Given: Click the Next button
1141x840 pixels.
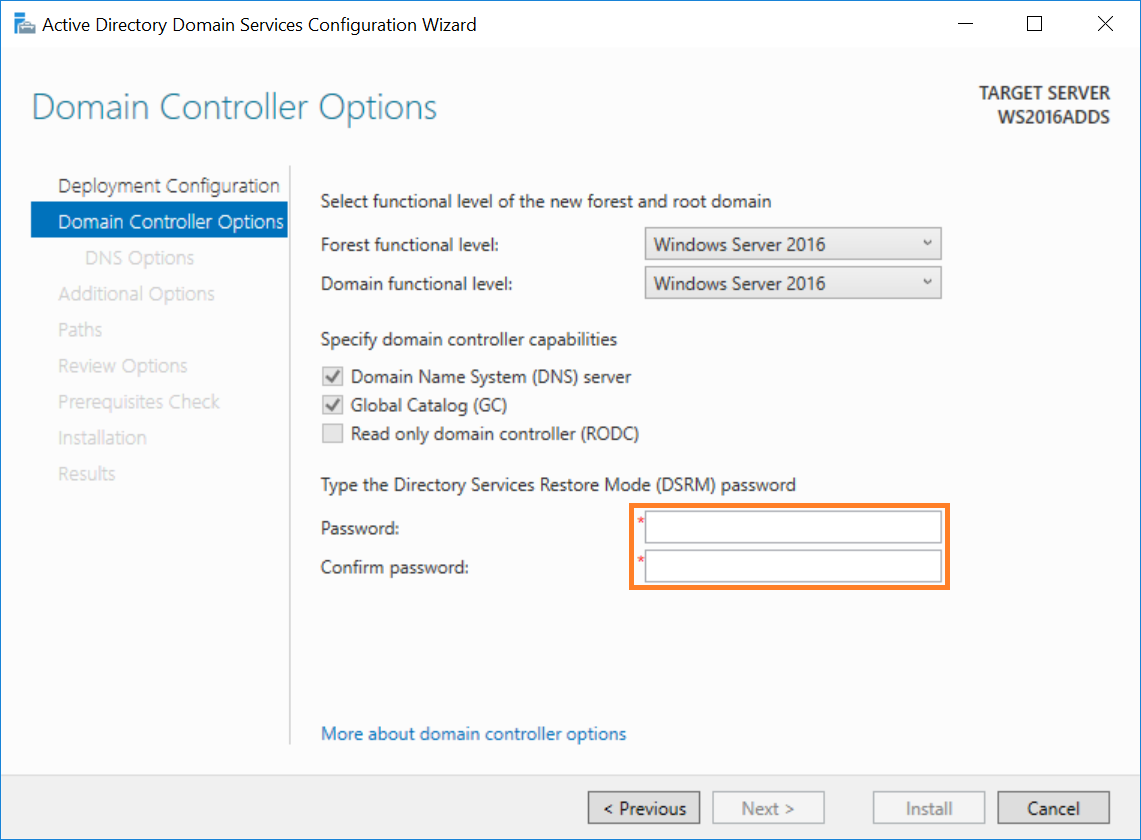Looking at the screenshot, I should click(768, 808).
